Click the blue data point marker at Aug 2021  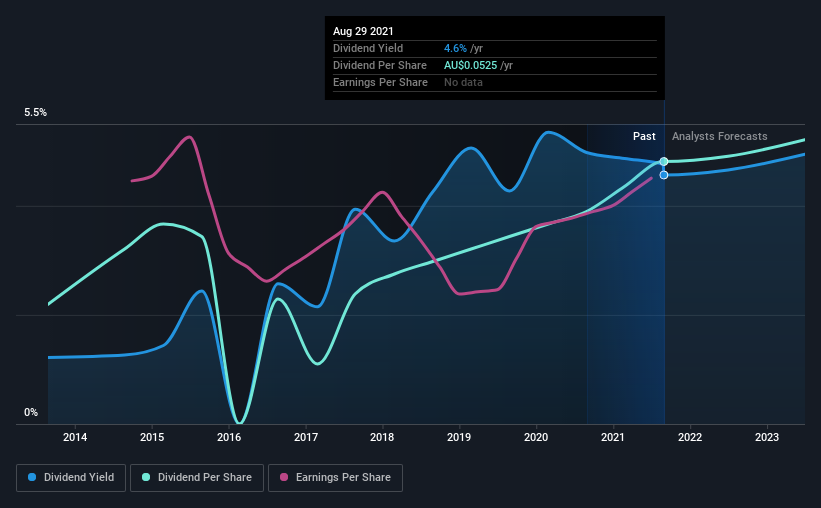pyautogui.click(x=664, y=175)
